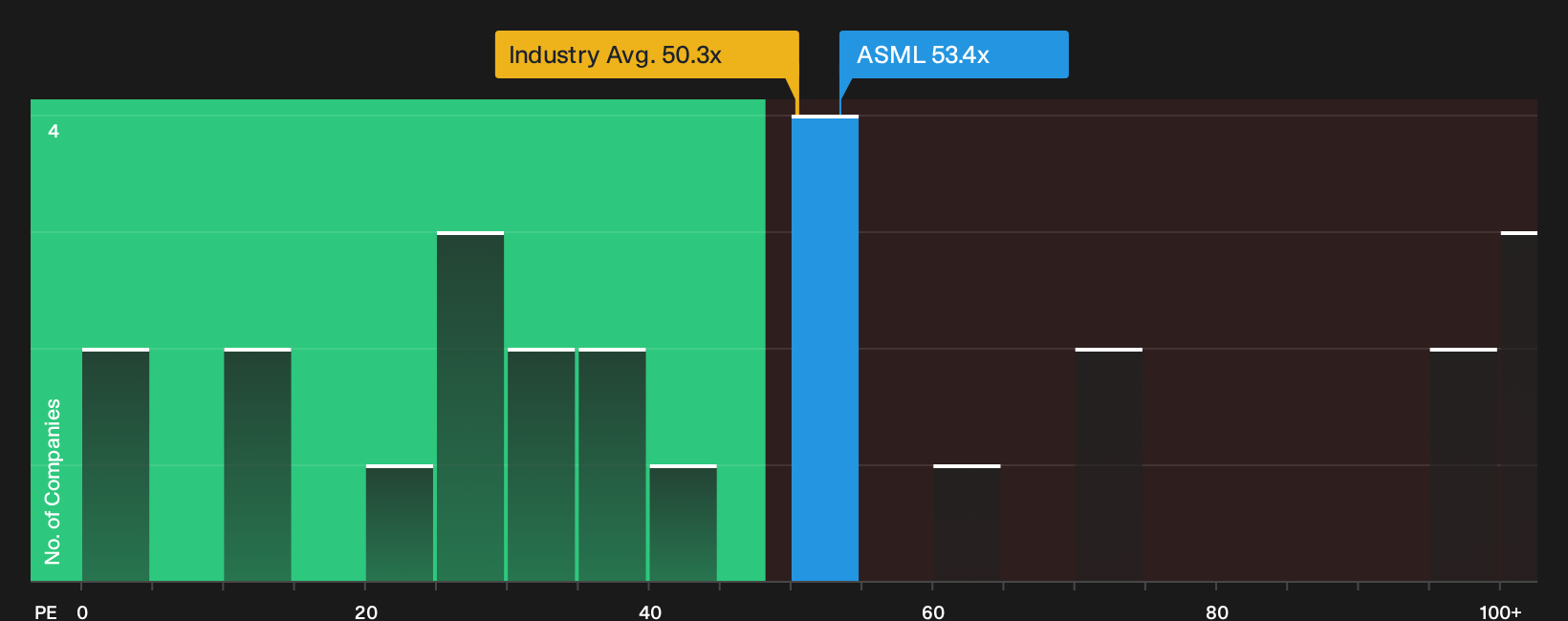Click the No. of Companies axis title

53,482
